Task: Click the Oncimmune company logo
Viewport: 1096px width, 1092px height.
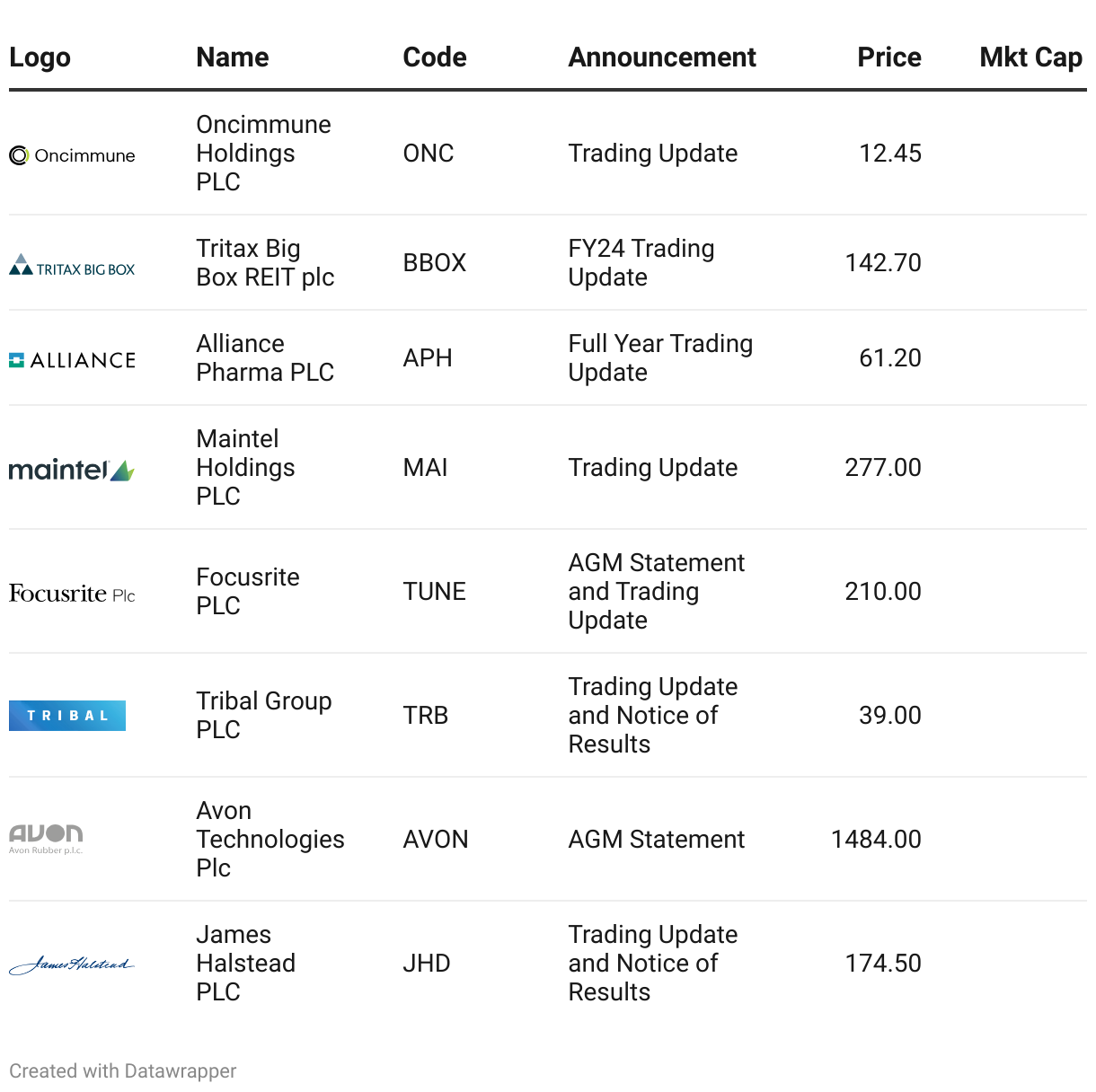Action: tap(72, 155)
